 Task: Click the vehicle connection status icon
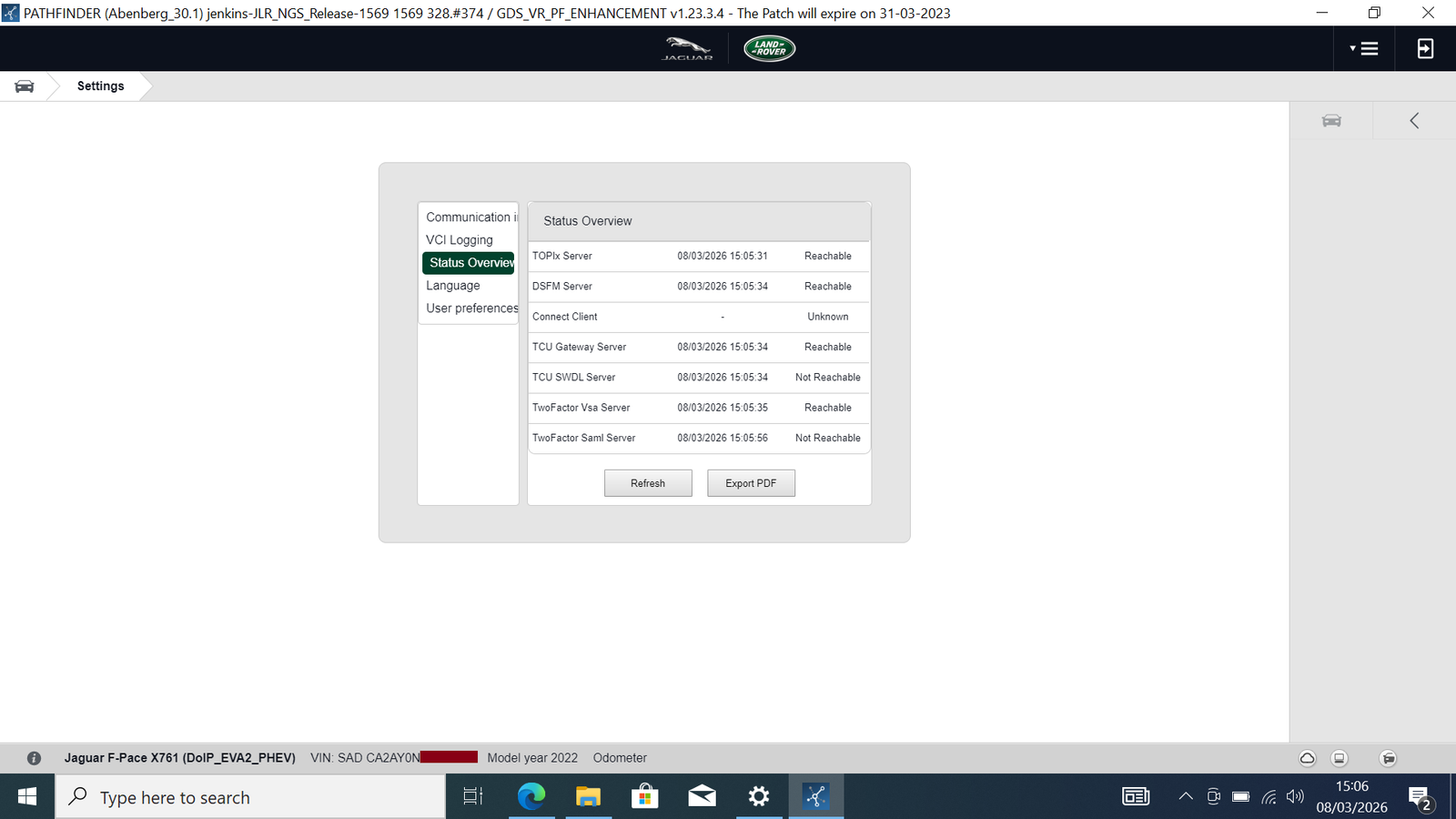click(1388, 758)
